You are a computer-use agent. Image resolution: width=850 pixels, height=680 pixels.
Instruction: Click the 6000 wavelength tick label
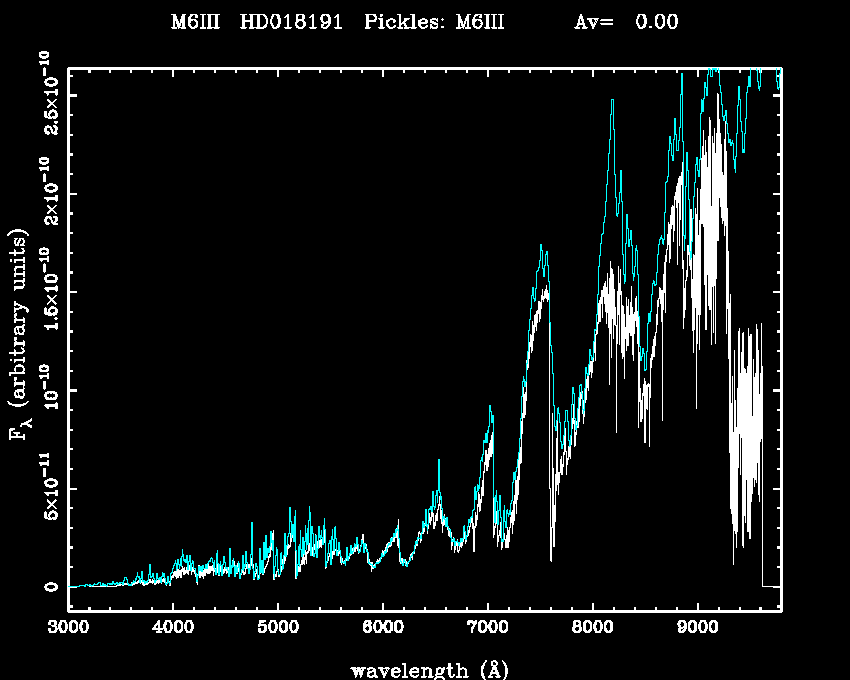pyautogui.click(x=382, y=628)
